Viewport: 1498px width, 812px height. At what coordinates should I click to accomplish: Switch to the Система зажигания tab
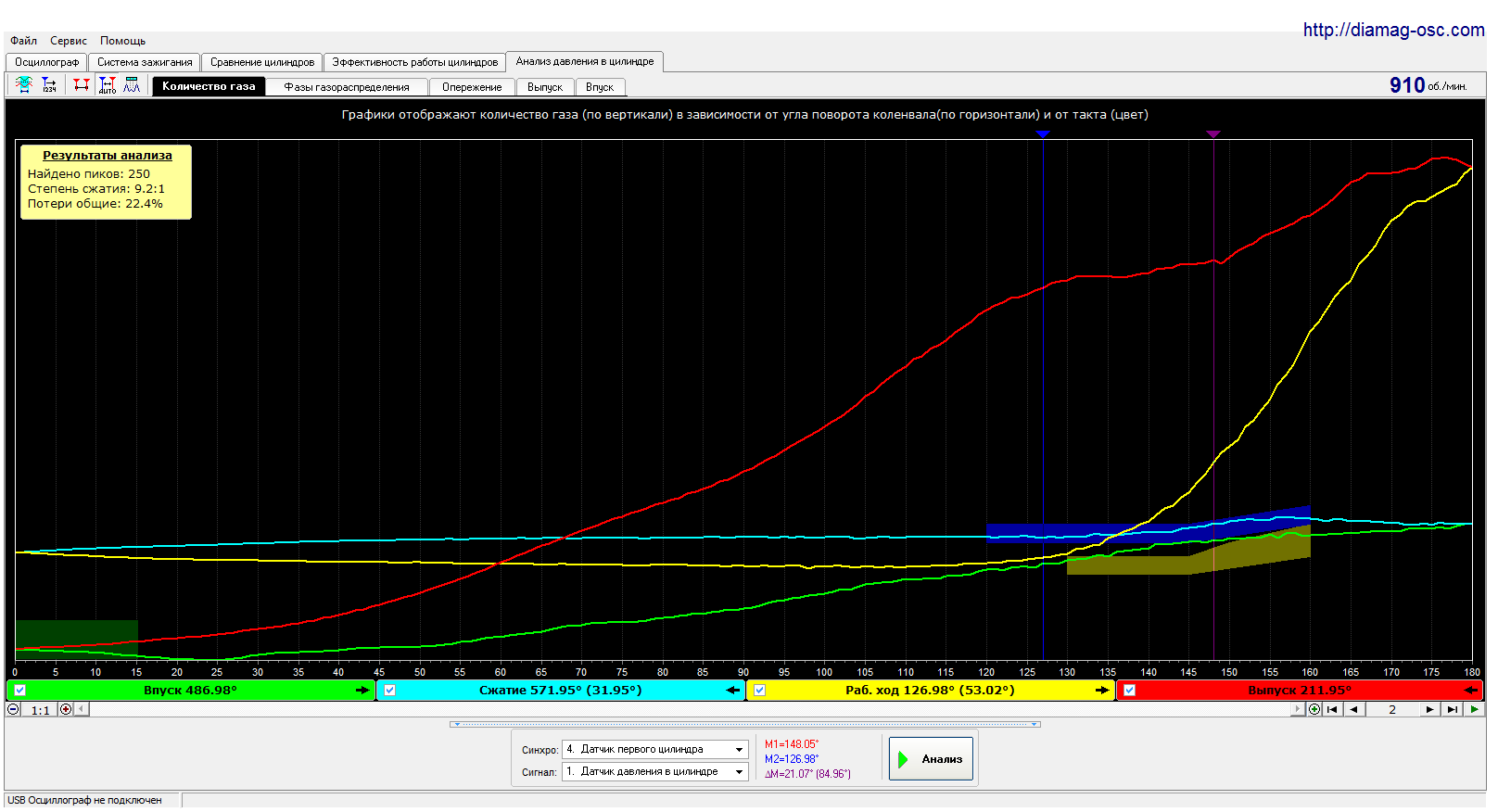(145, 62)
